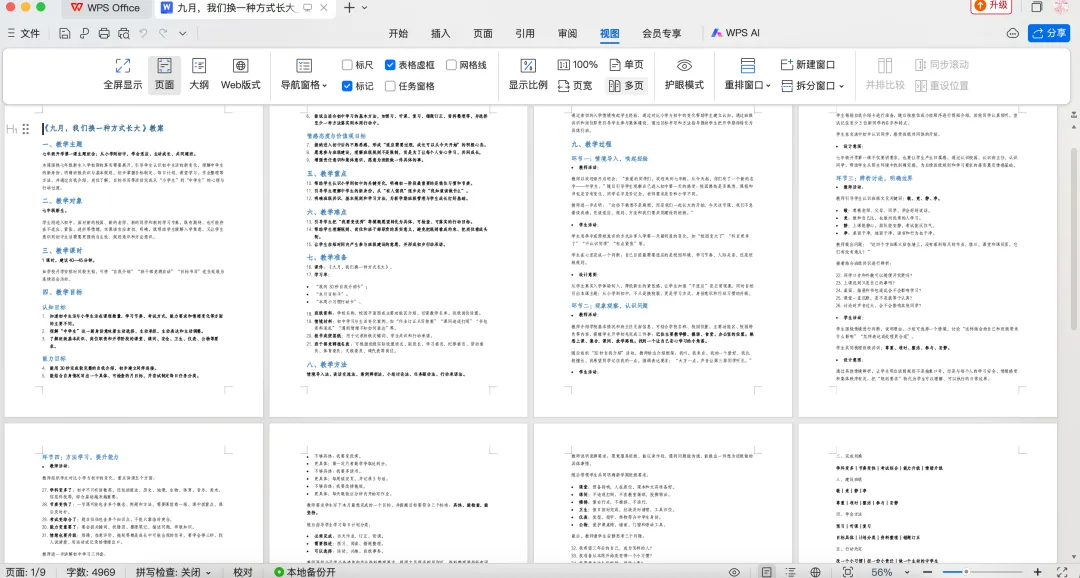Switch to the 审阅 ribbon tab
The height and width of the screenshot is (578, 1080).
[x=568, y=33]
